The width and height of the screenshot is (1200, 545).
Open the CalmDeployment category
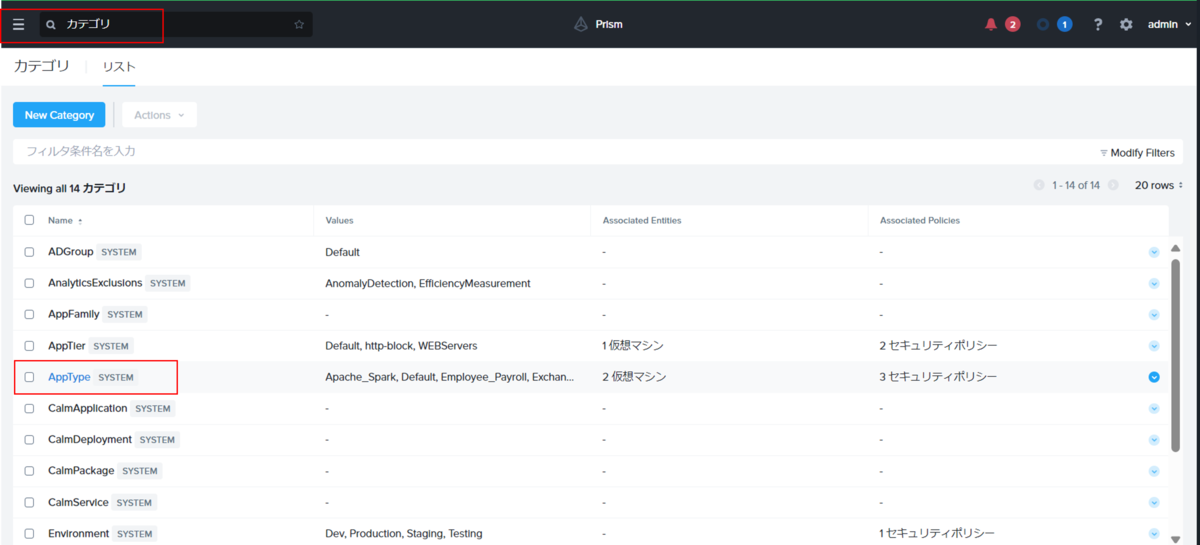pyautogui.click(x=90, y=439)
